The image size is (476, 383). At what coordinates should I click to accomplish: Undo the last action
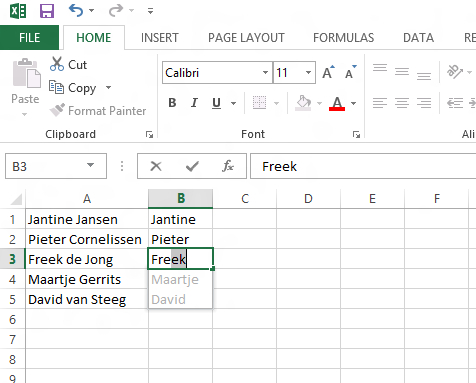pyautogui.click(x=76, y=10)
